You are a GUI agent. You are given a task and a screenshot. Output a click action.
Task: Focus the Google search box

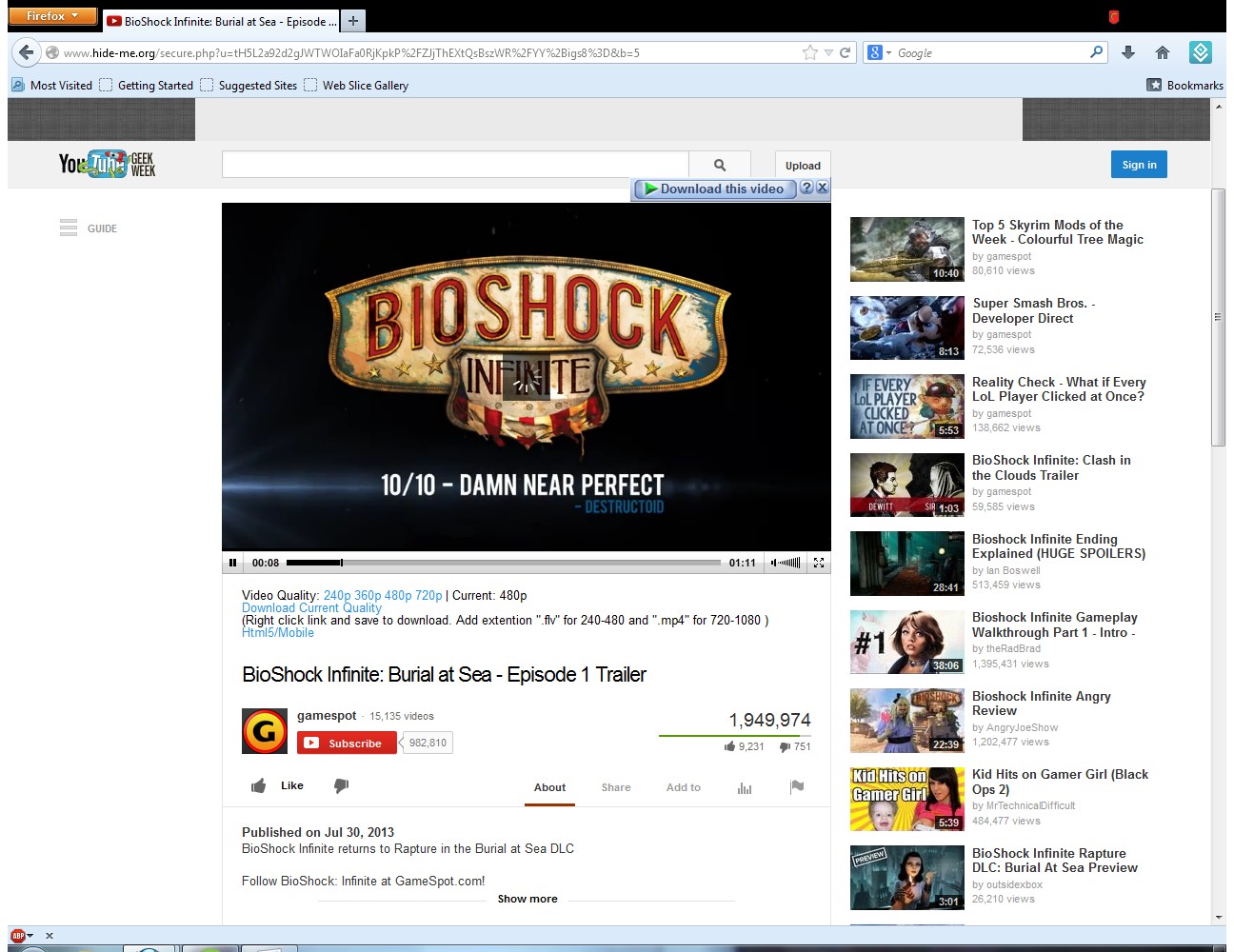[x=990, y=52]
